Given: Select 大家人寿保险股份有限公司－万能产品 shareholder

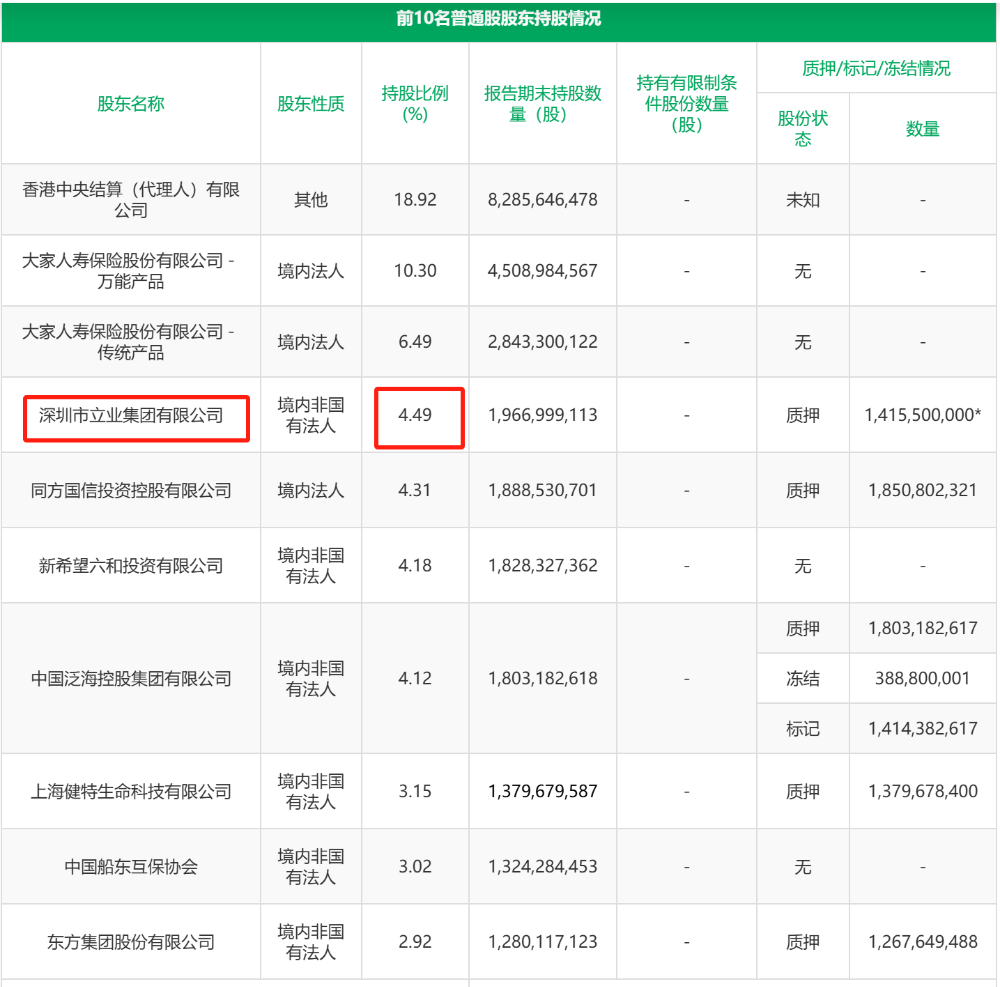Looking at the screenshot, I should (x=131, y=266).
